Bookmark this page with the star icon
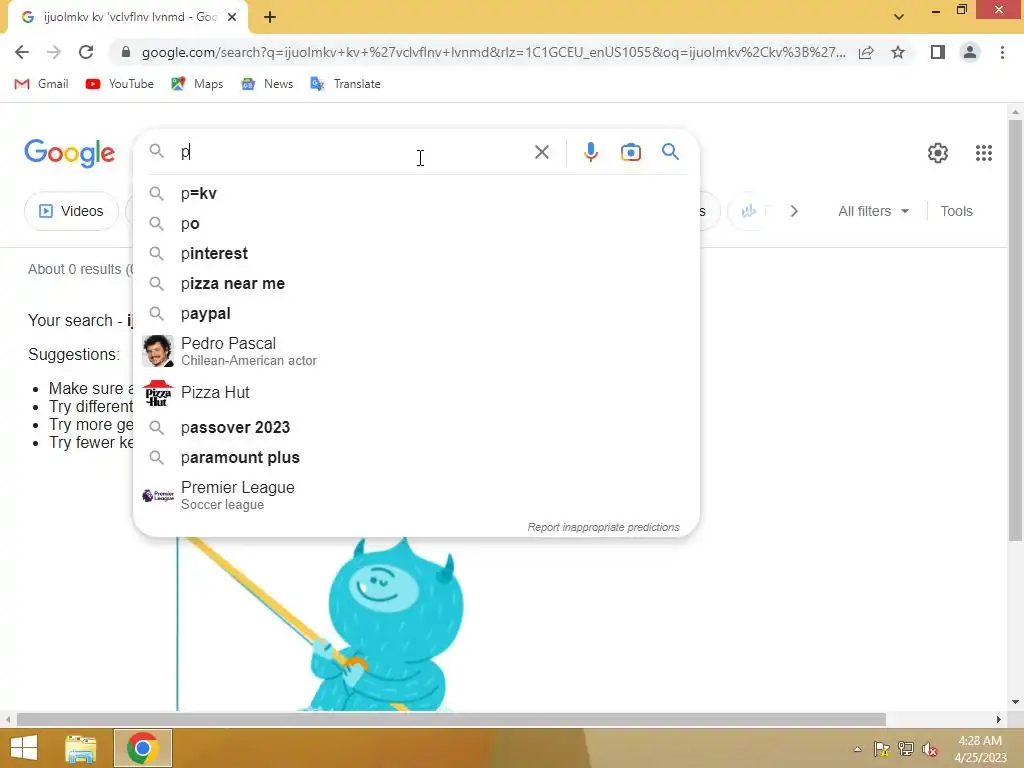The width and height of the screenshot is (1024, 768). 898,52
